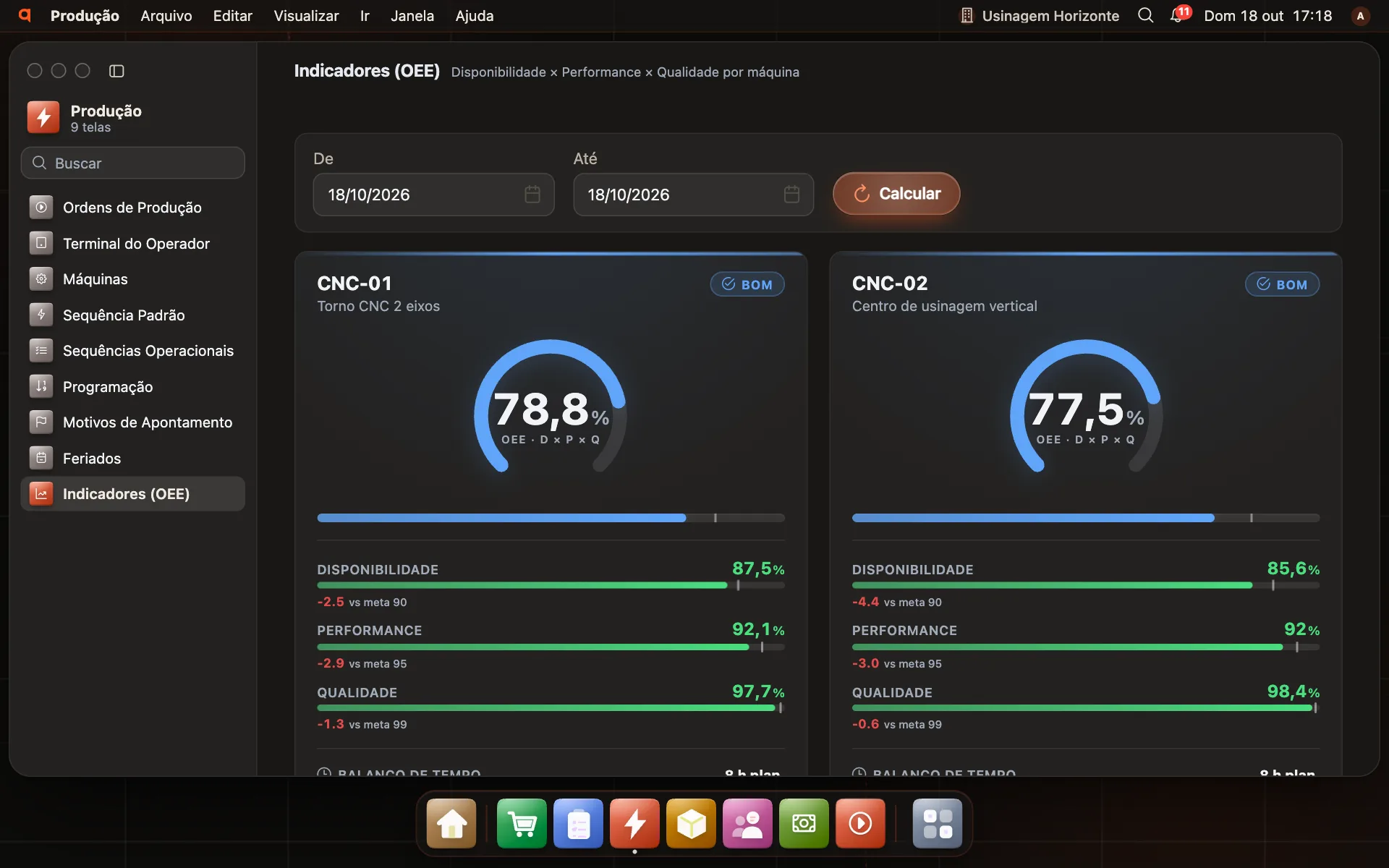
Task: Open the app grid launcher in dock
Action: tap(938, 823)
